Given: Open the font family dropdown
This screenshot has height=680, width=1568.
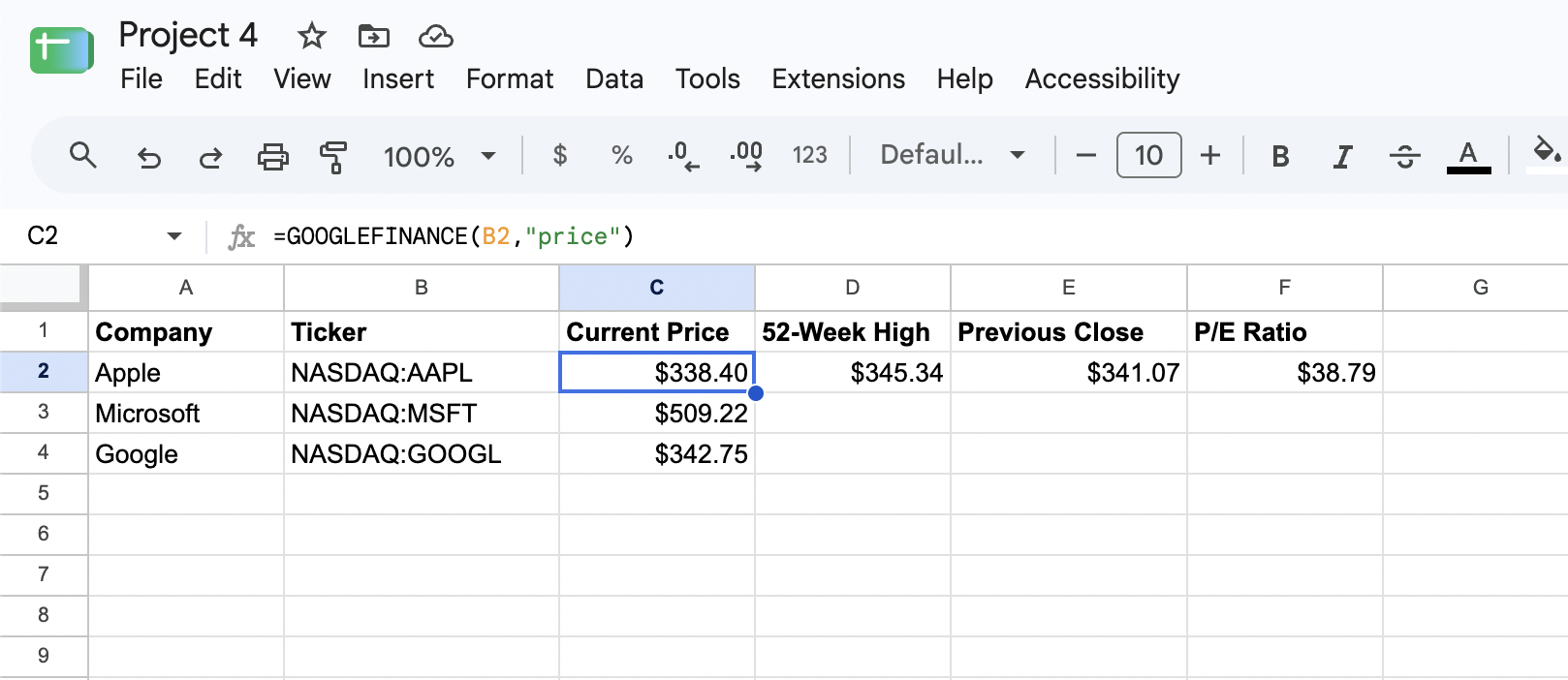Looking at the screenshot, I should click(953, 155).
